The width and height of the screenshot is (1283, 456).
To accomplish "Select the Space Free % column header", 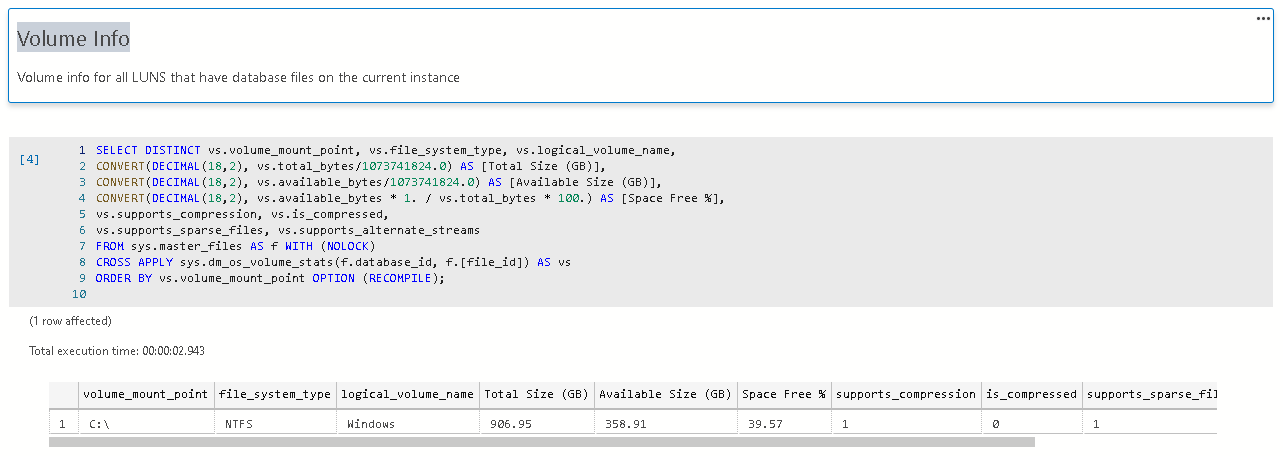I will (783, 394).
